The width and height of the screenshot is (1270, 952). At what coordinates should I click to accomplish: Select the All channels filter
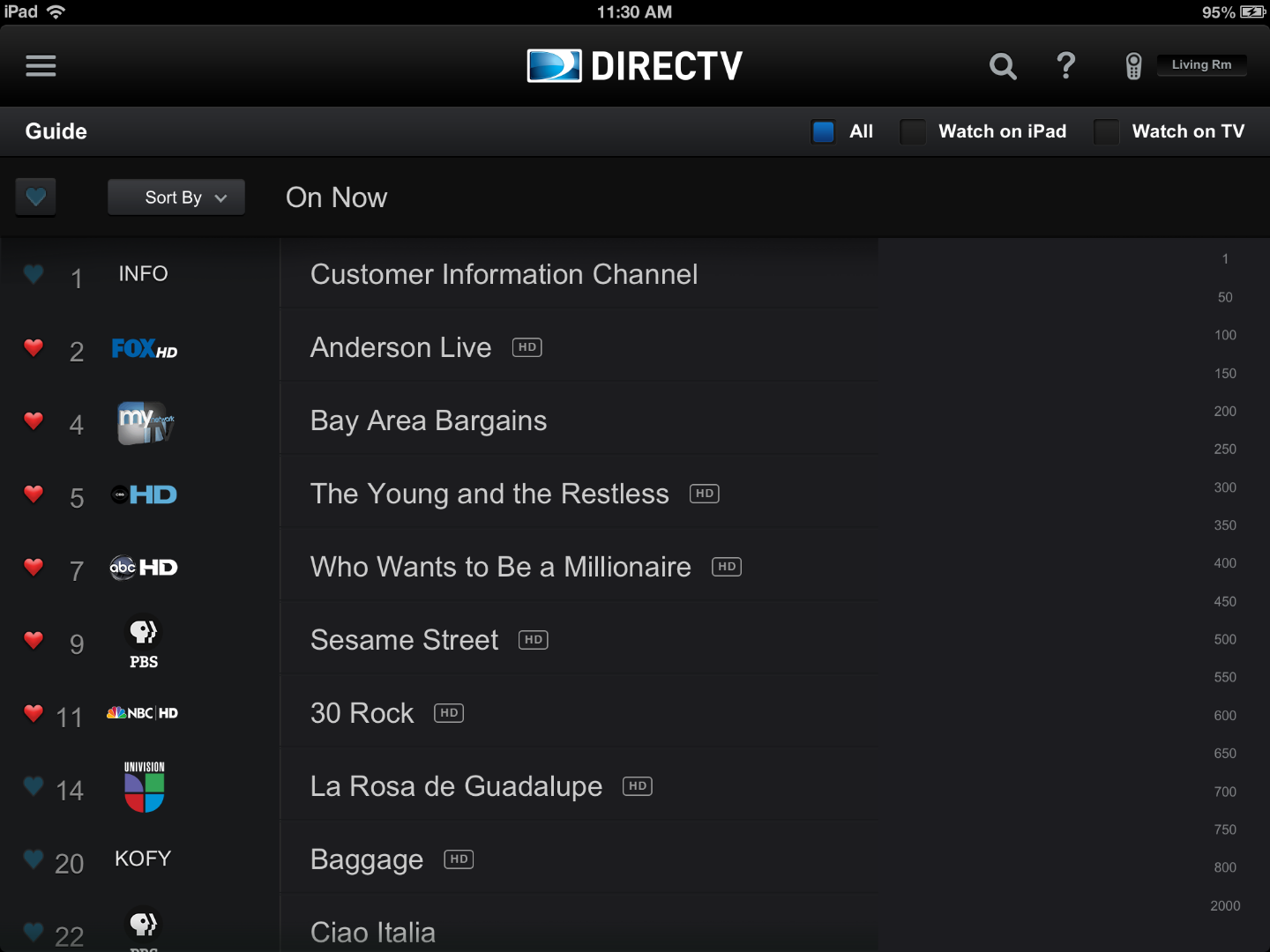[823, 130]
